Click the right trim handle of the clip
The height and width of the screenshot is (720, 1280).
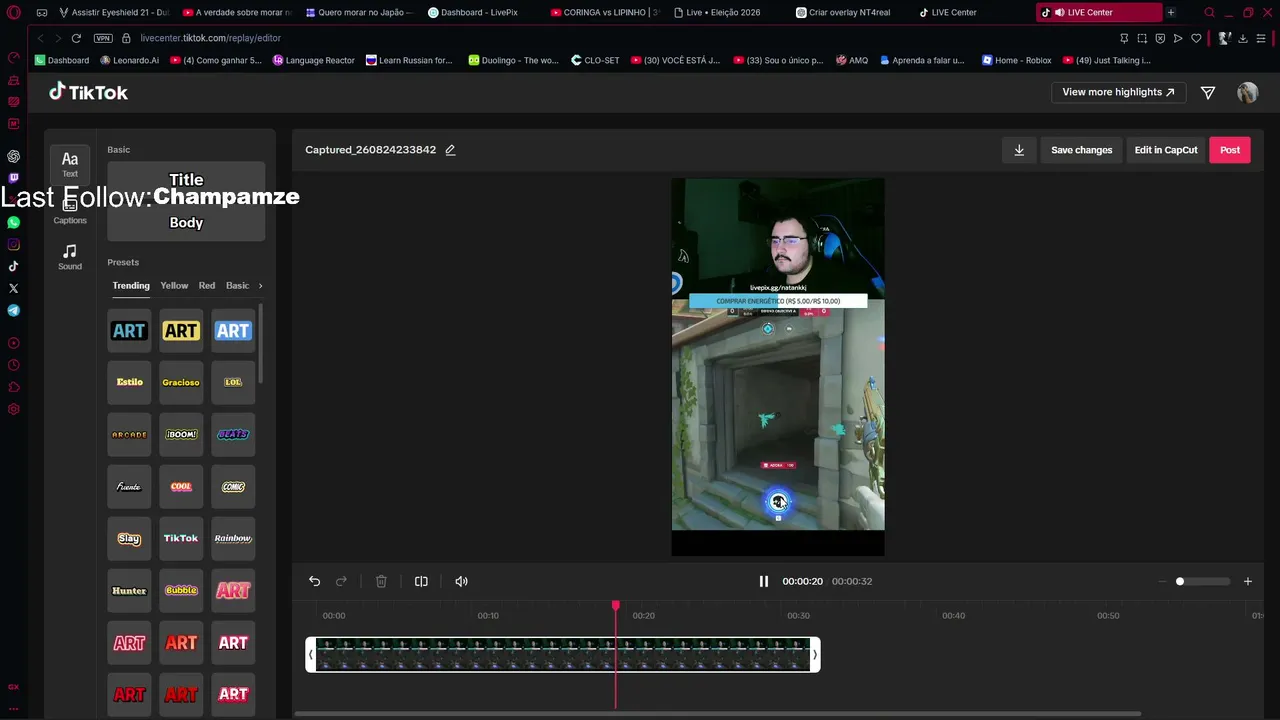point(815,655)
